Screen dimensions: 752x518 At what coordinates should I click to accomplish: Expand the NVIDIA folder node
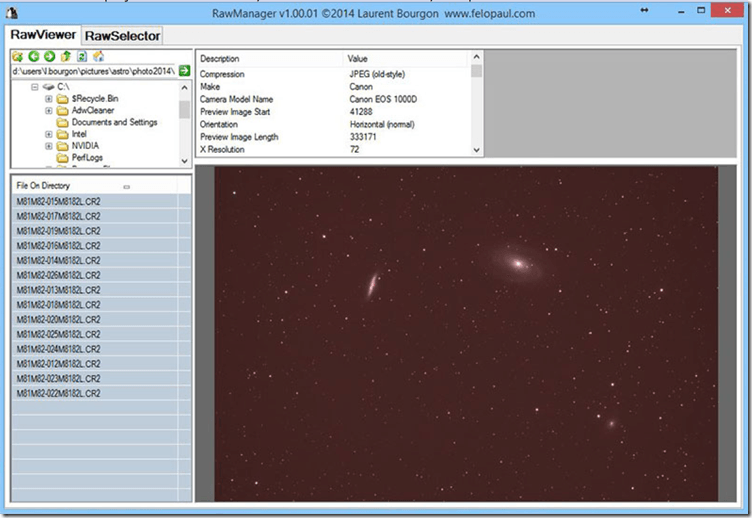tap(48, 146)
